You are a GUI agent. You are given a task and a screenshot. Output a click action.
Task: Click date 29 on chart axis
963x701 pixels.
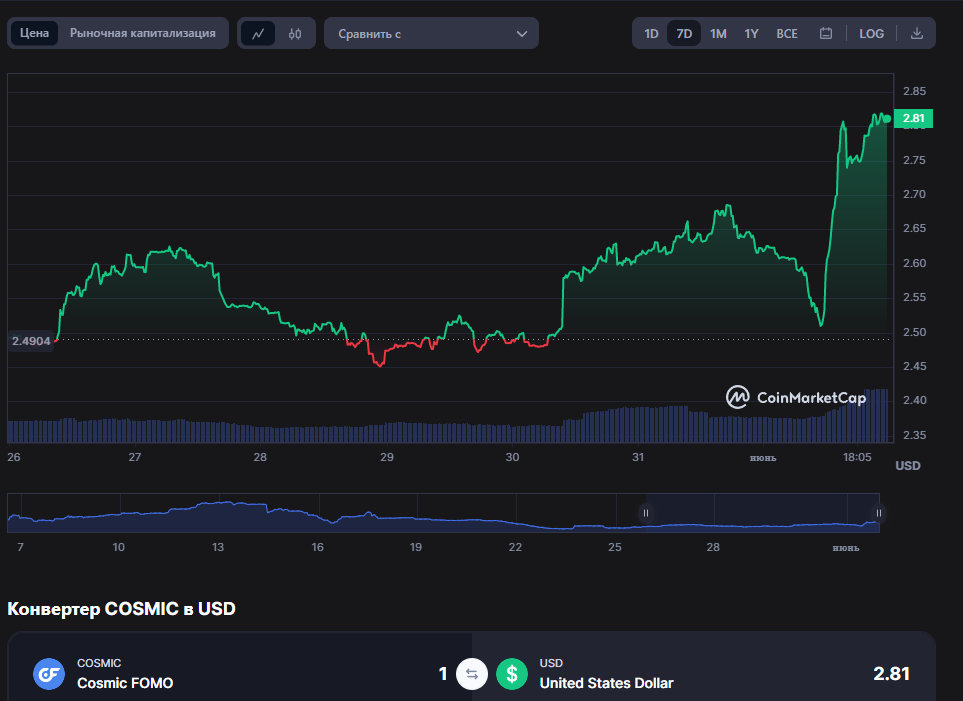(x=386, y=457)
